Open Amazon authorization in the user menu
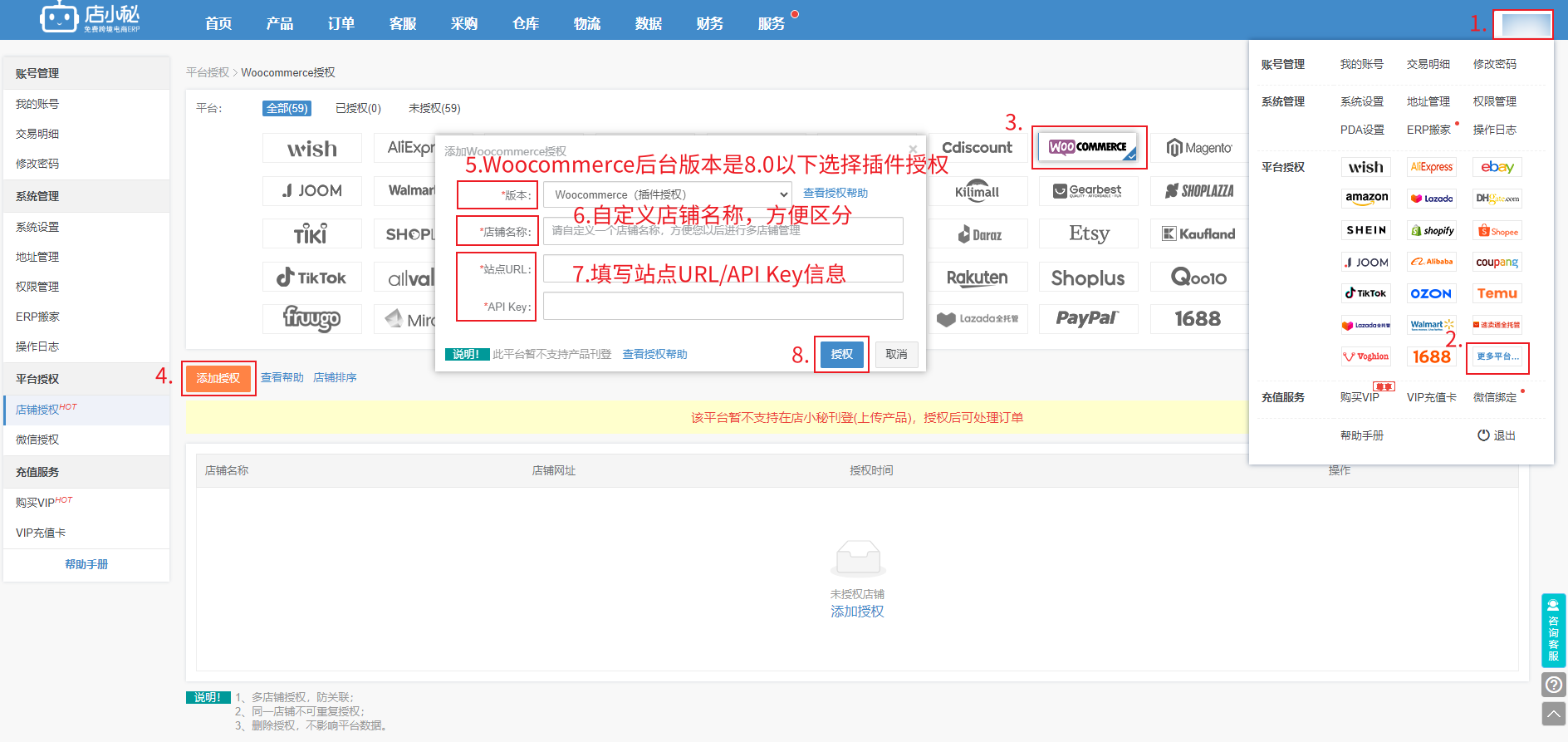 1366,199
